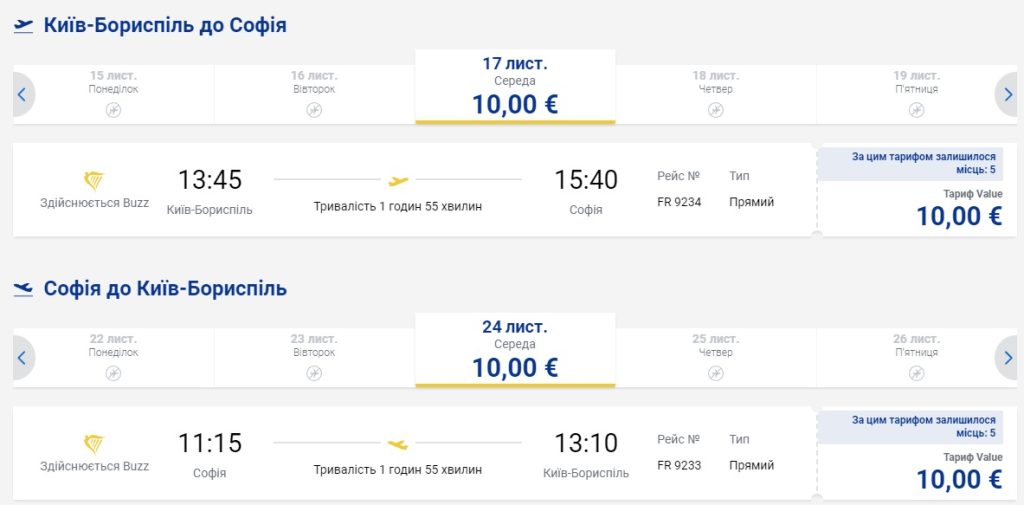Click the Ryanair harp logo on flight FR 9233
This screenshot has width=1024, height=505.
click(94, 443)
